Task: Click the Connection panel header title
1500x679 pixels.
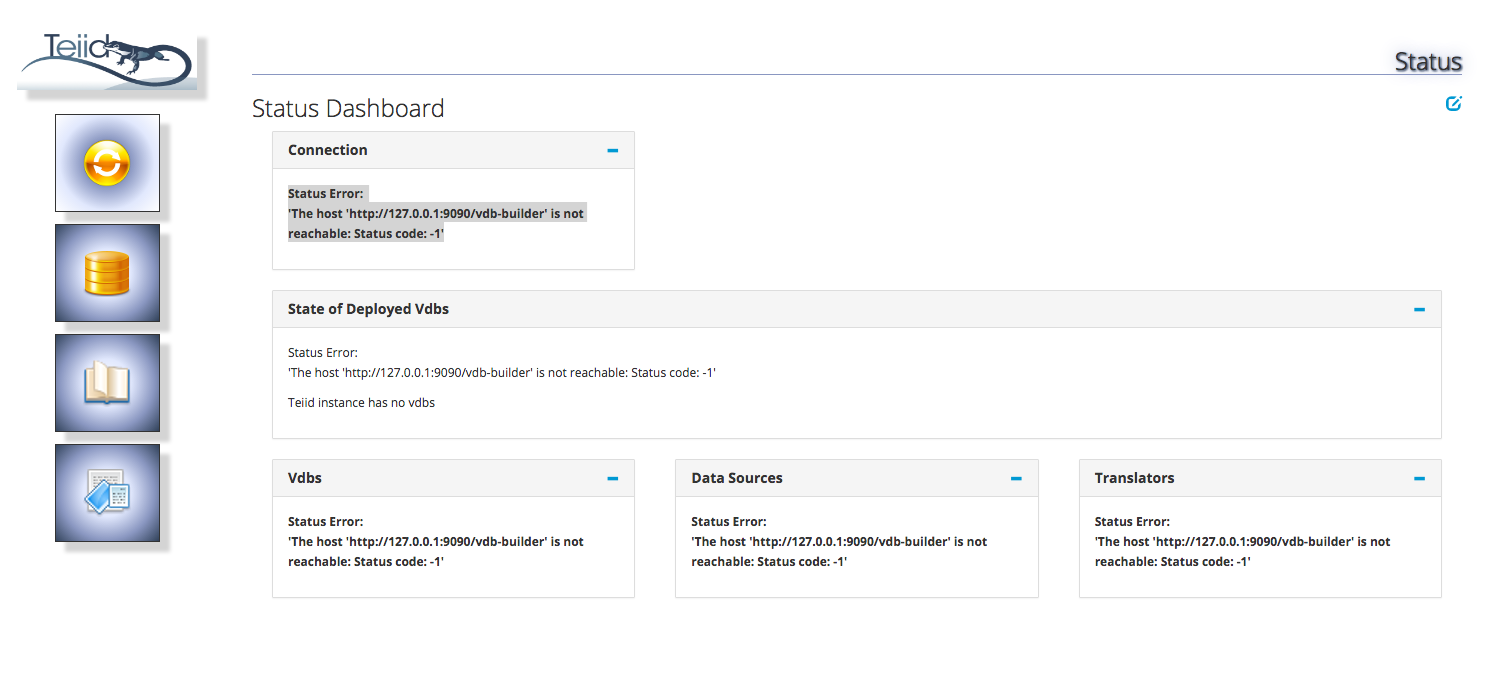Action: (x=328, y=150)
